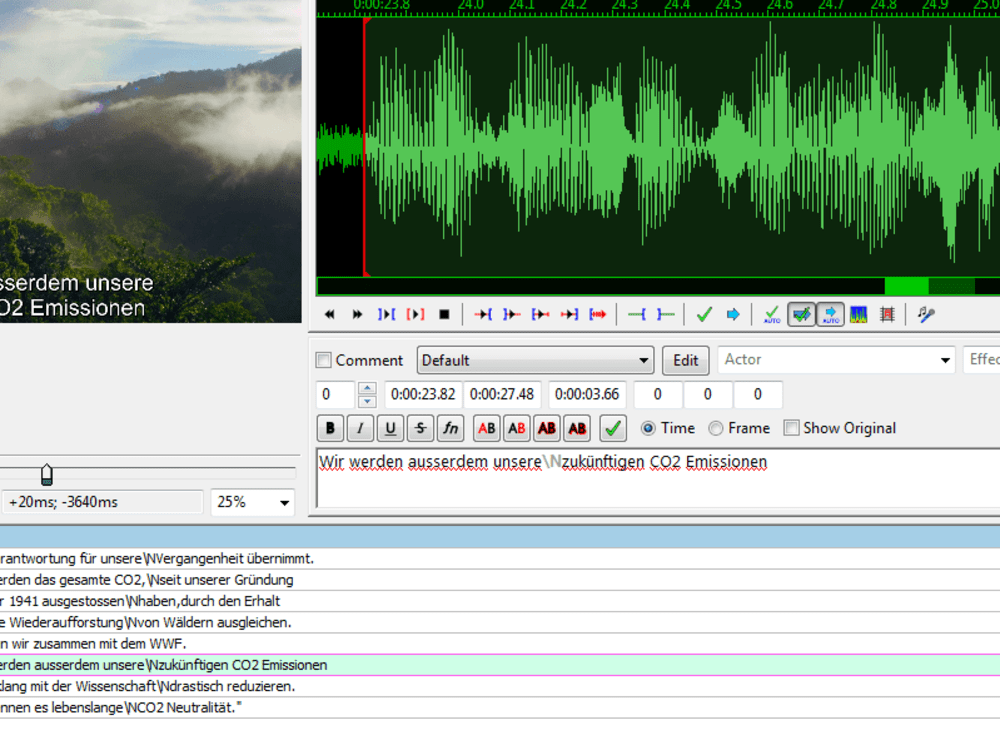Play first 500ms of selection
The width and height of the screenshot is (1000, 750).
[x=540, y=314]
